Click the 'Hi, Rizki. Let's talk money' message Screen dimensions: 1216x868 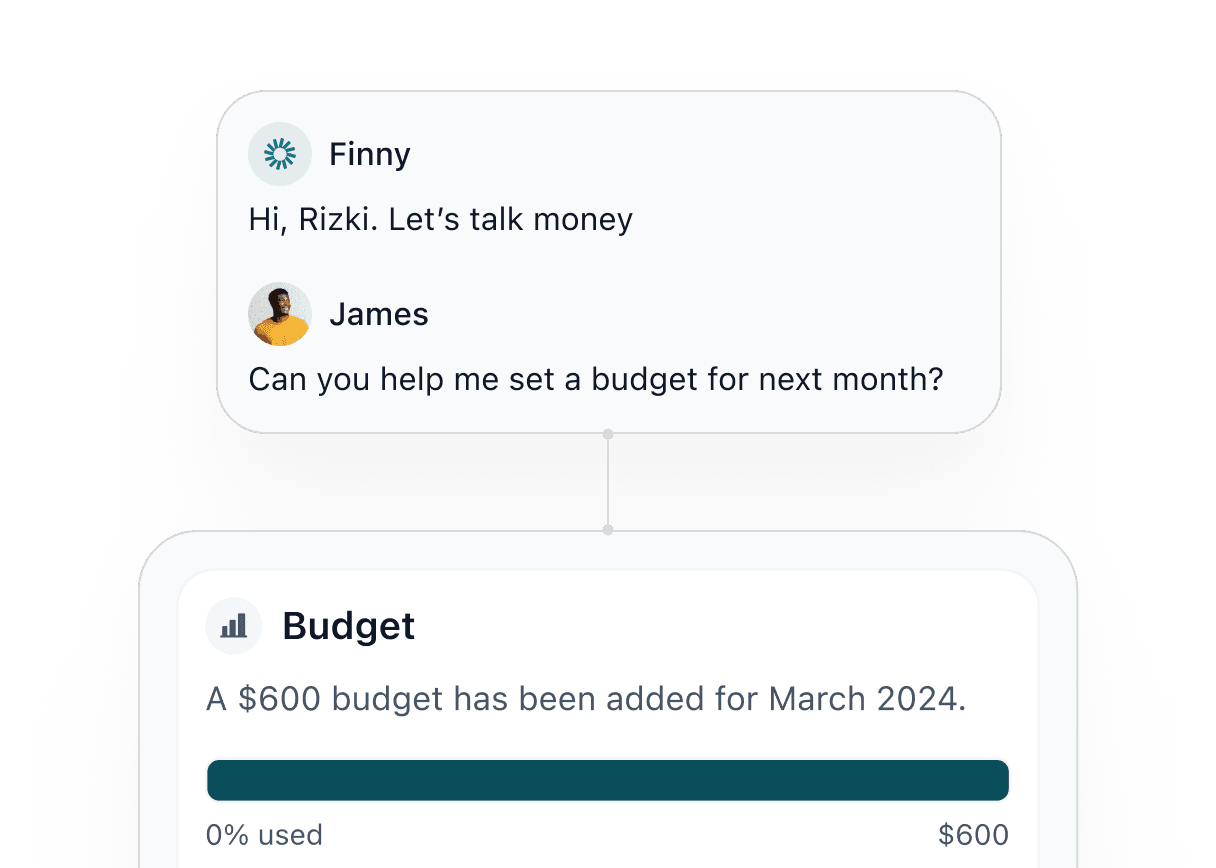click(x=440, y=219)
